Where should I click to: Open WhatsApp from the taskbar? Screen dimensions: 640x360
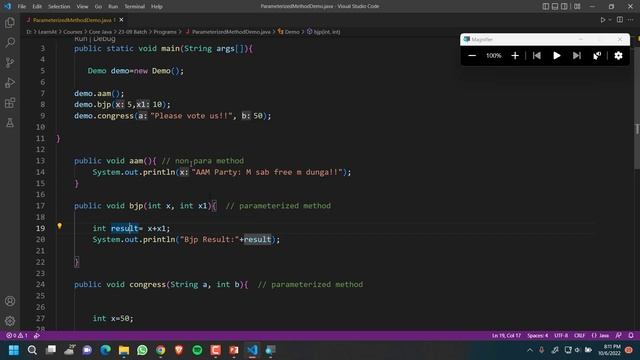point(142,350)
